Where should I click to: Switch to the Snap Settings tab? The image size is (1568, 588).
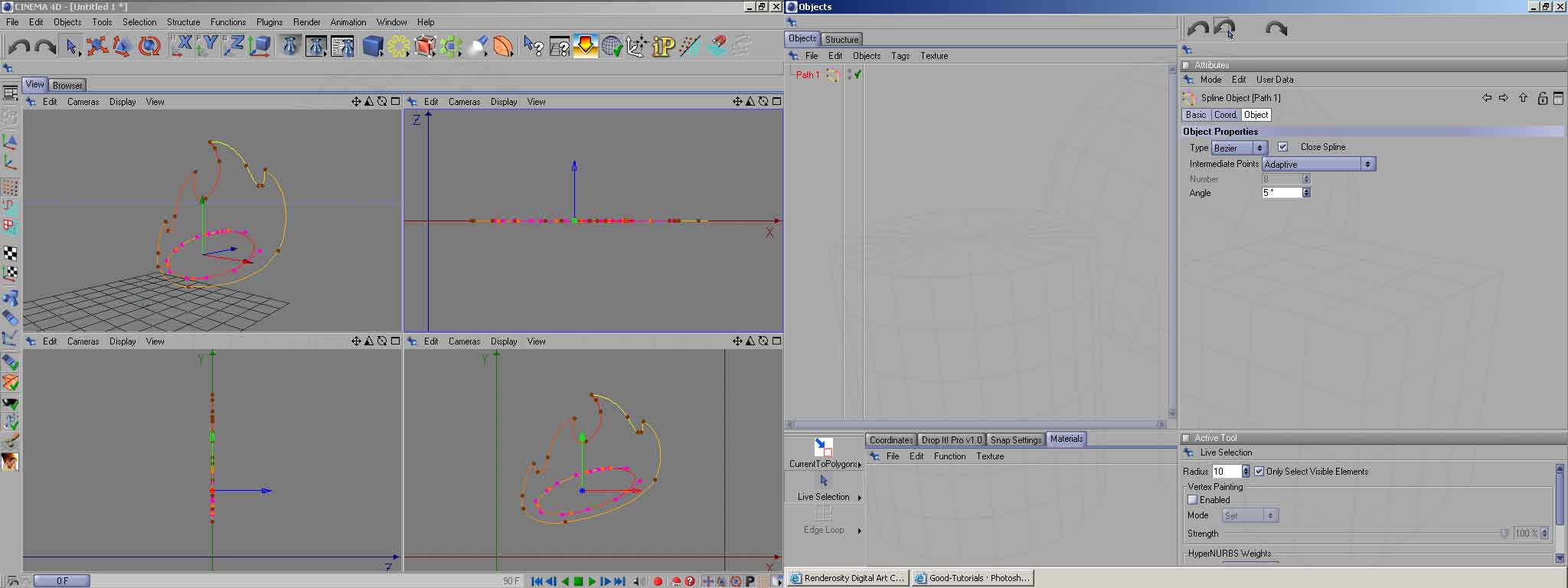coord(1015,440)
